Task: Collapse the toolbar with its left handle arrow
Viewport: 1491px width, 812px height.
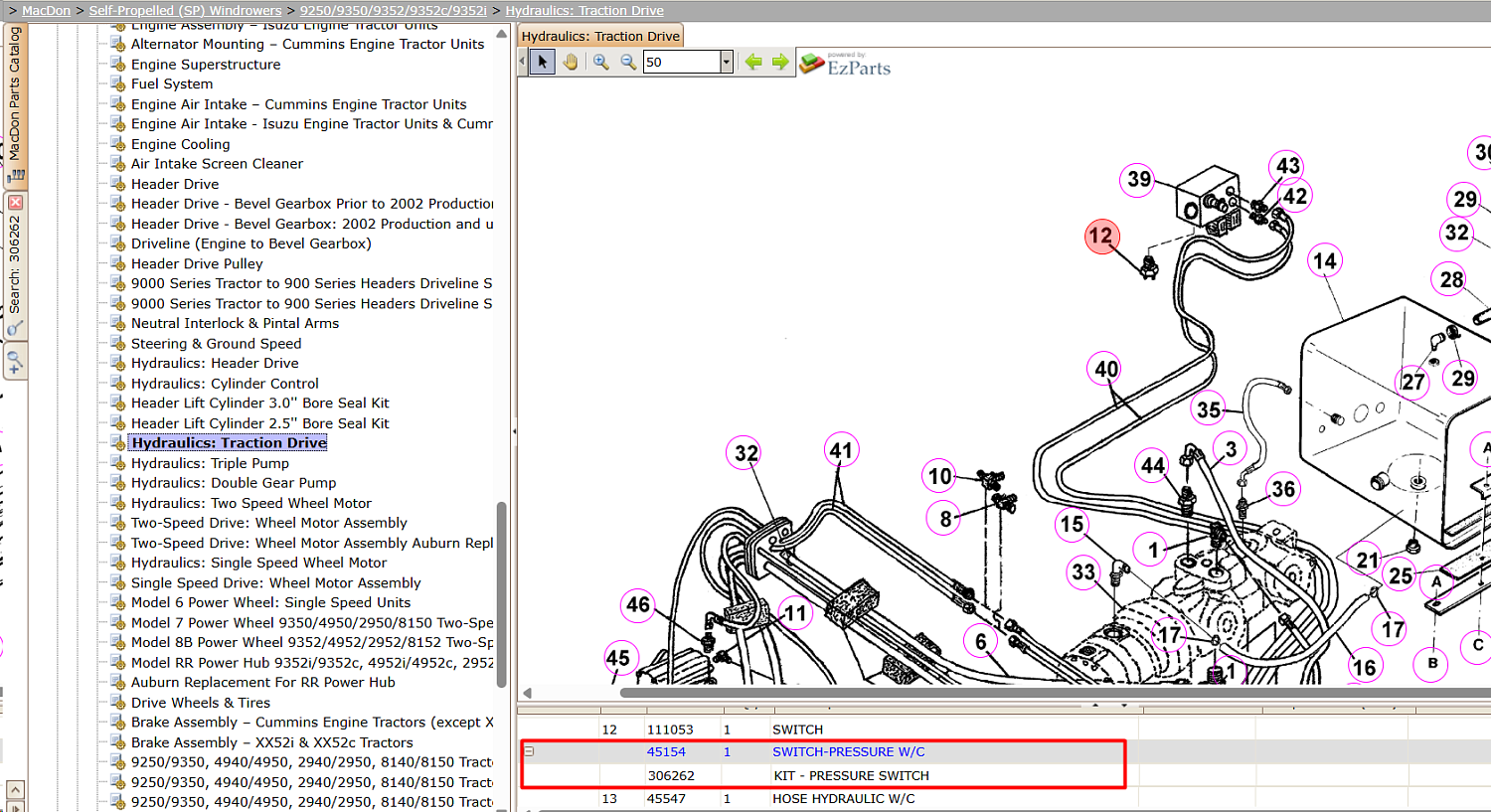Action: pyautogui.click(x=522, y=62)
